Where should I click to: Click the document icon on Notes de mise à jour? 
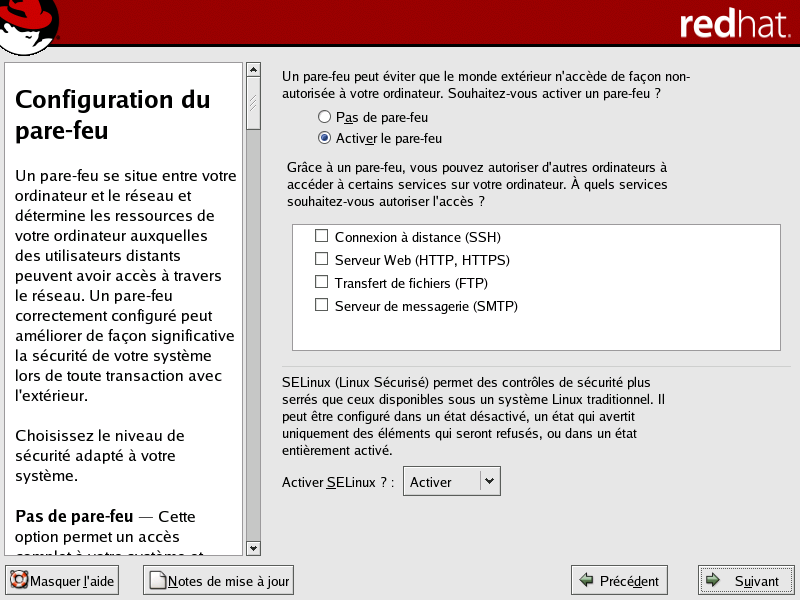pos(156,580)
